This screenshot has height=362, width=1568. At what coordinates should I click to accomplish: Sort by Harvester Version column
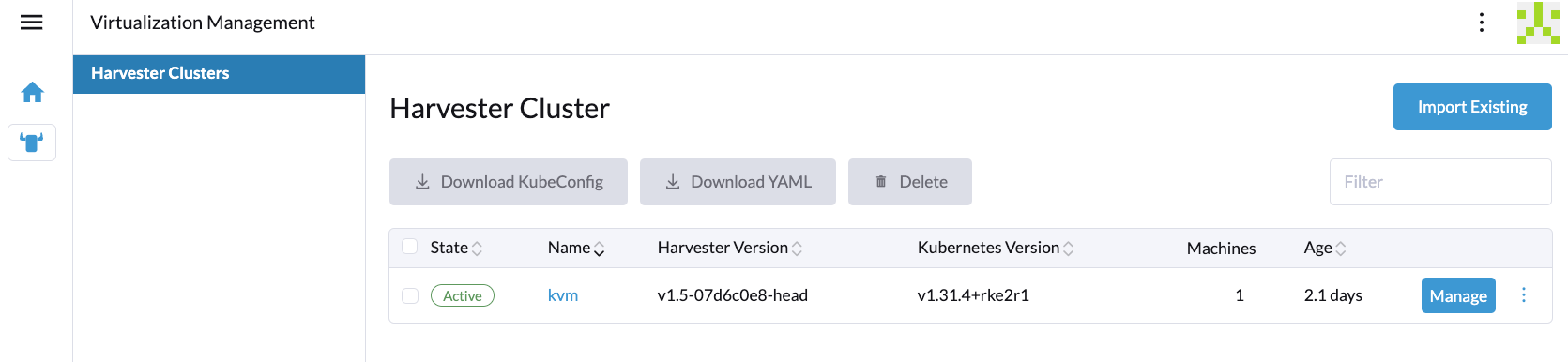click(x=730, y=248)
